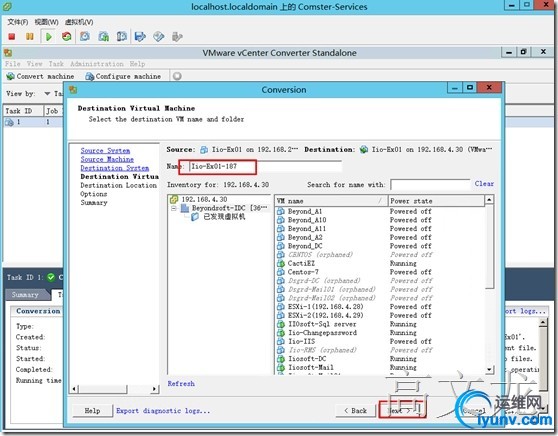558x436 pixels.
Task: Click the grey round stop icon beside Configure machine
Action: tap(177, 76)
